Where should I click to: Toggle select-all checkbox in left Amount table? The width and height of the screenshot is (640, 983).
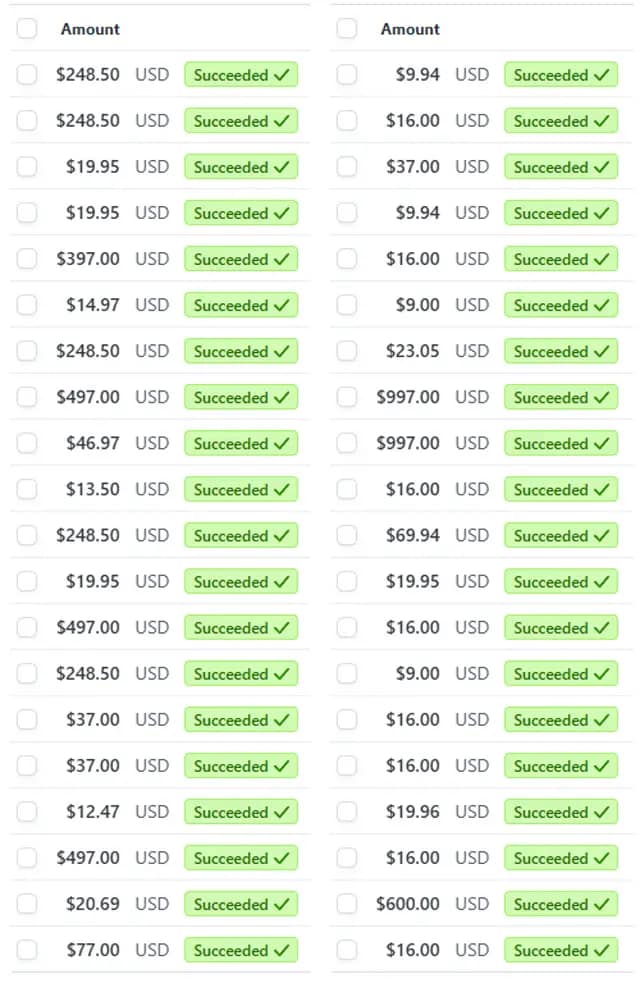[27, 29]
